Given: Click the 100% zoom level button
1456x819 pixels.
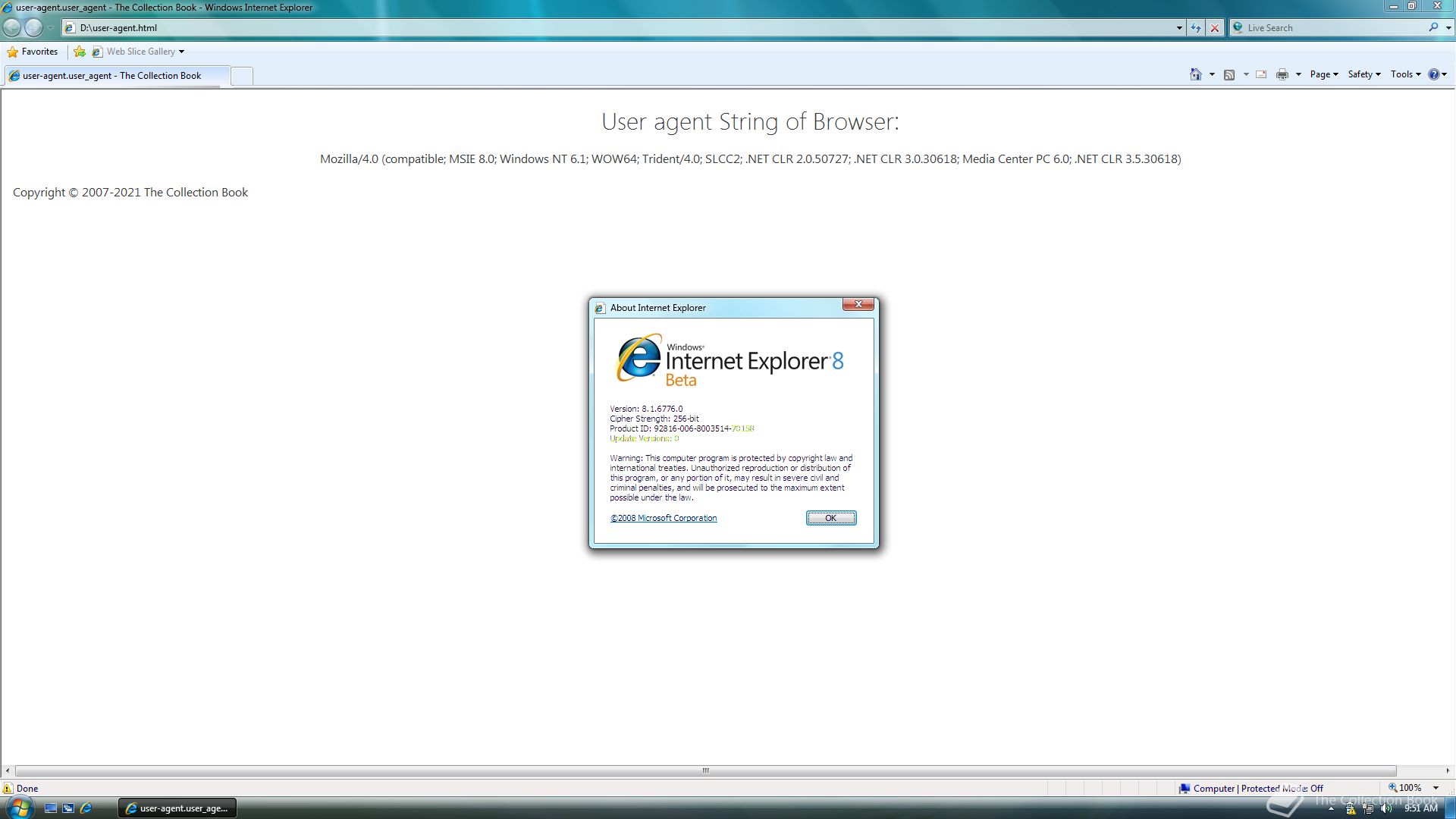Looking at the screenshot, I should (x=1404, y=788).
